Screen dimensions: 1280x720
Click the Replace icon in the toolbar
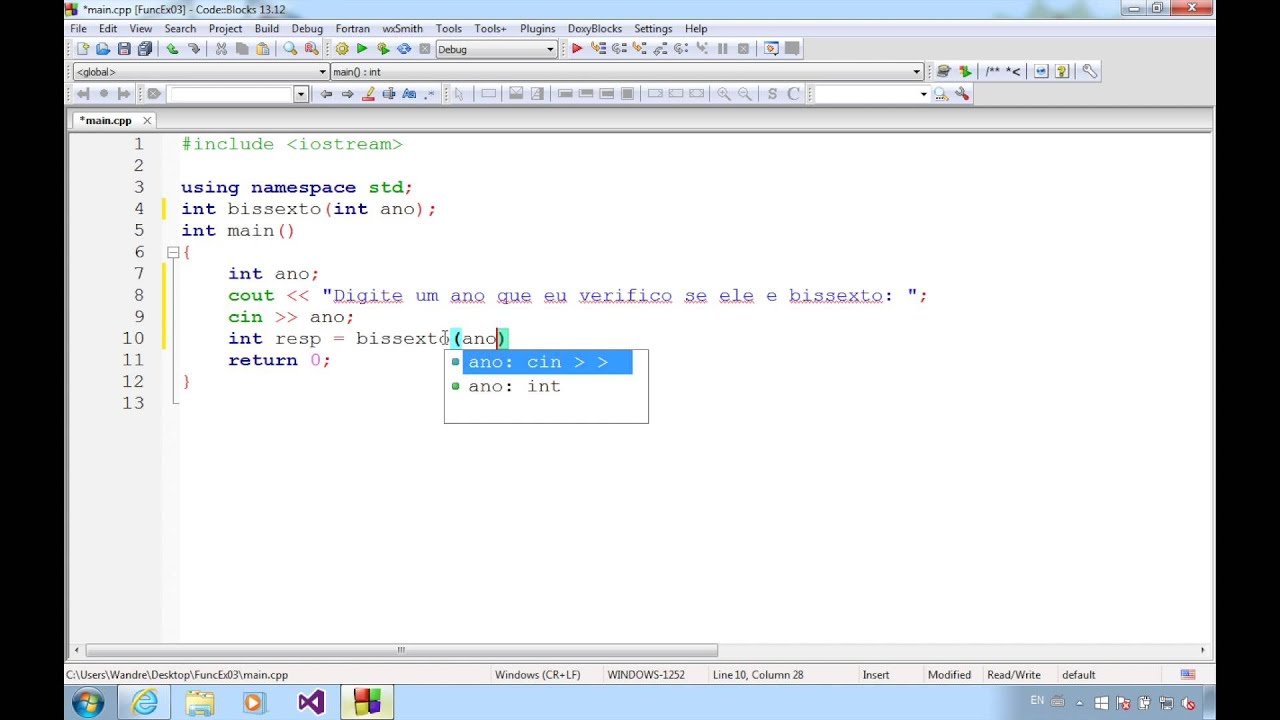(x=311, y=49)
